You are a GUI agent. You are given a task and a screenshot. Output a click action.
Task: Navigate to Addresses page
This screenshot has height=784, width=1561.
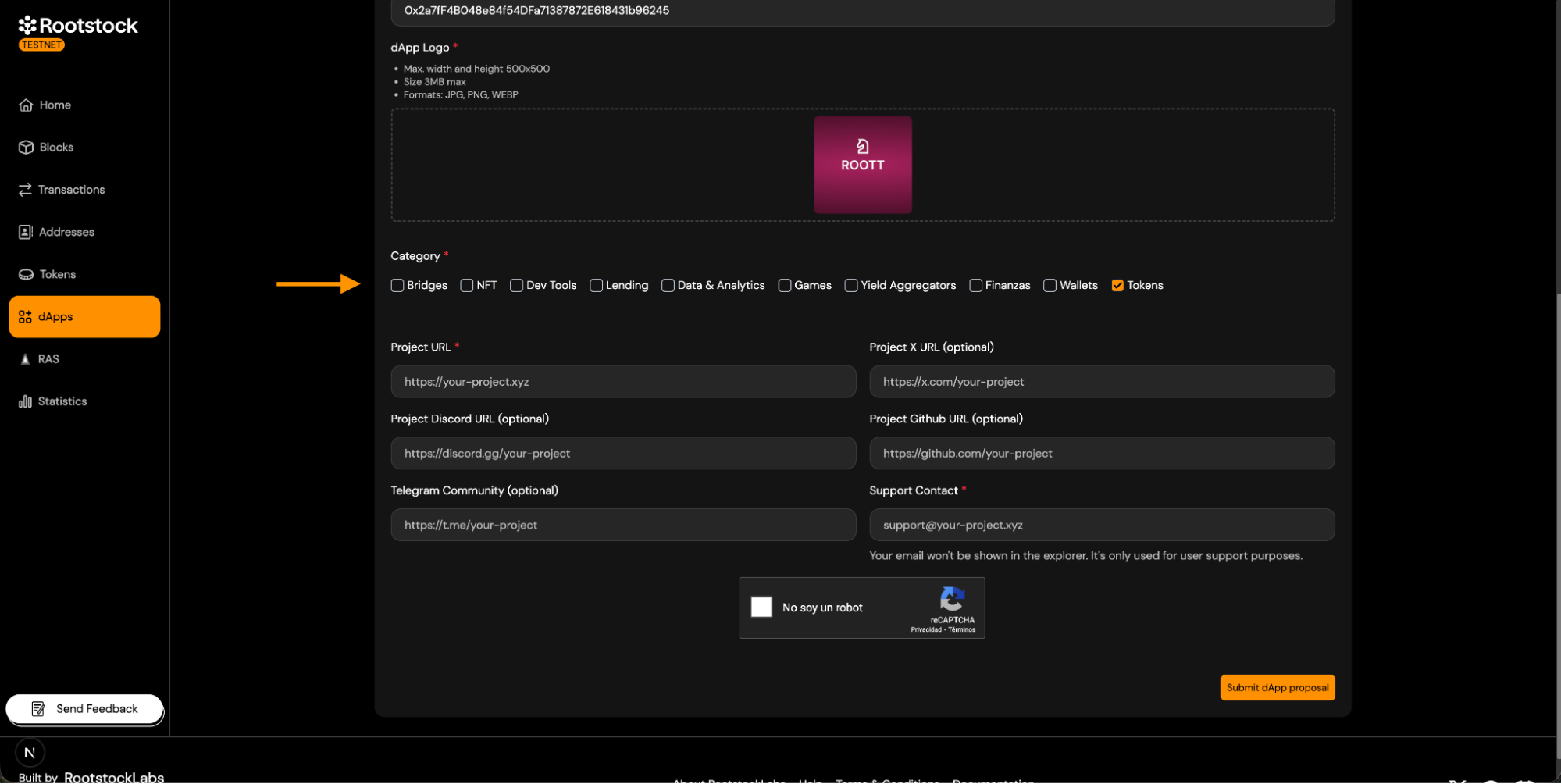(66, 232)
